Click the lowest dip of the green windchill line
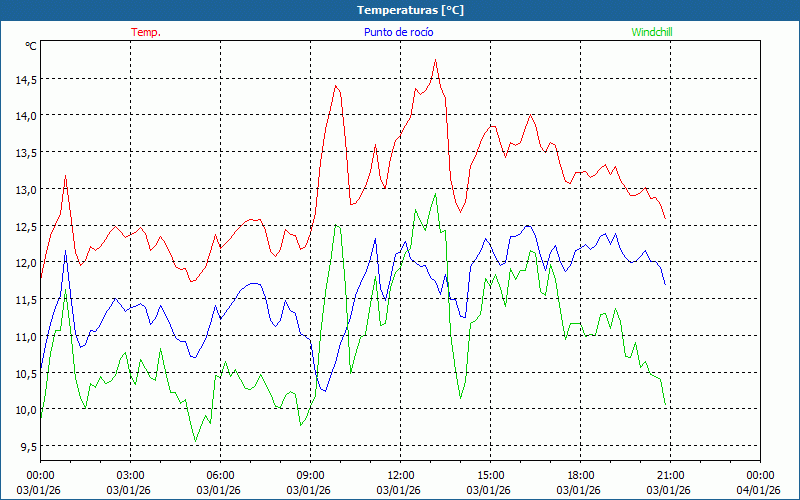 195,441
